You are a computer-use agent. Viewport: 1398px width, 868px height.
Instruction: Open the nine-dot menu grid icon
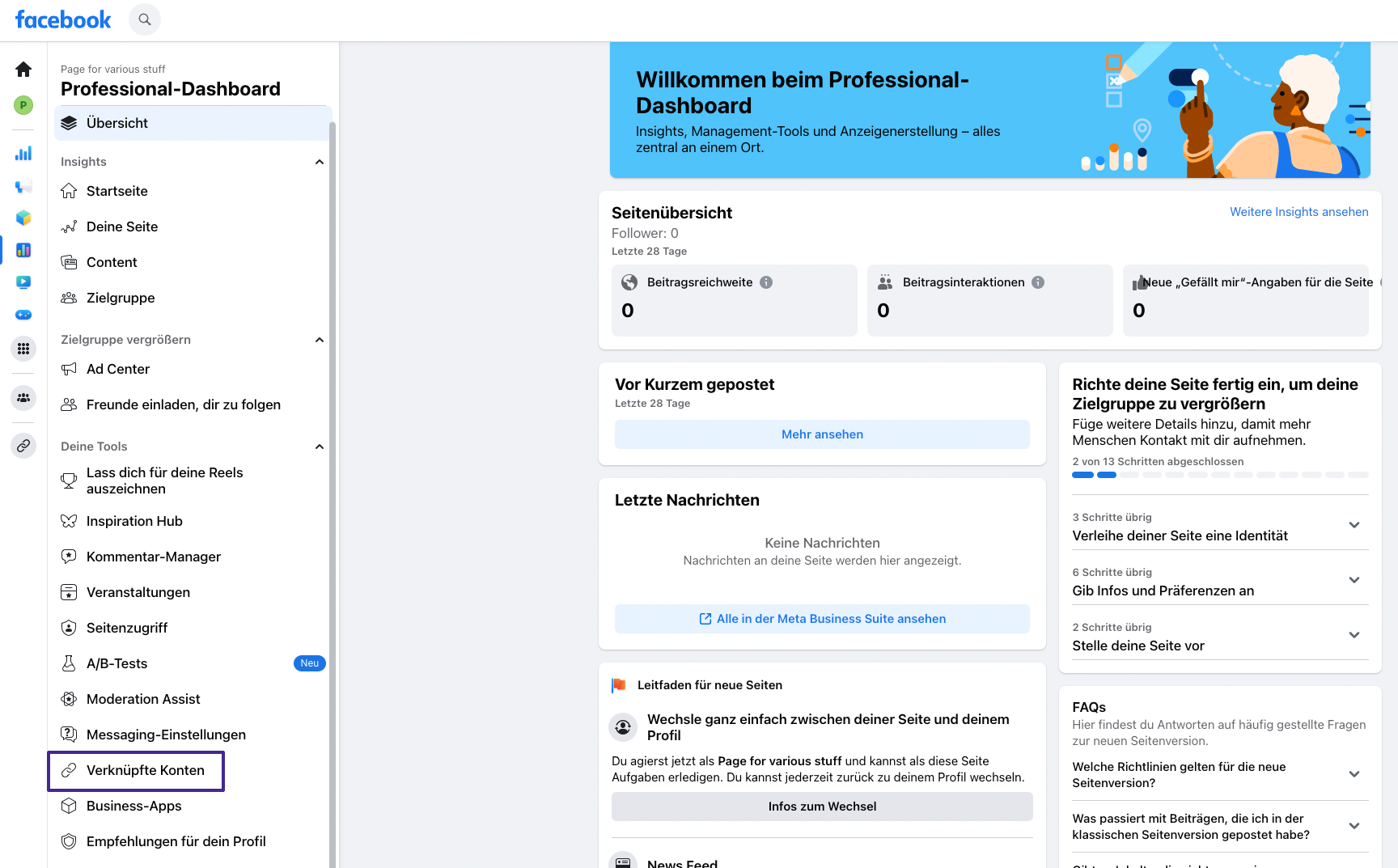pyautogui.click(x=23, y=349)
